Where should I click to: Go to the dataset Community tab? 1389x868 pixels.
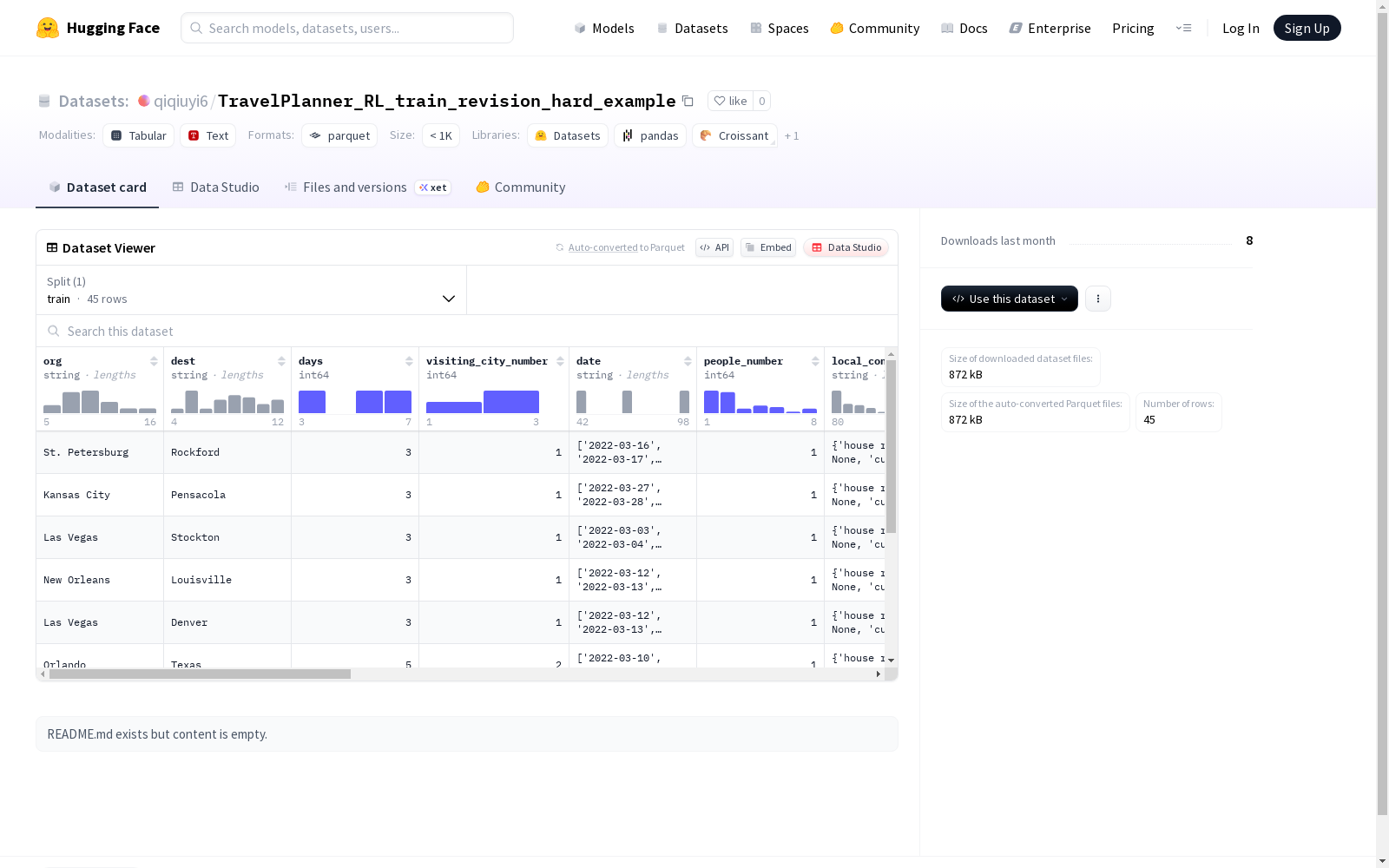[521, 187]
